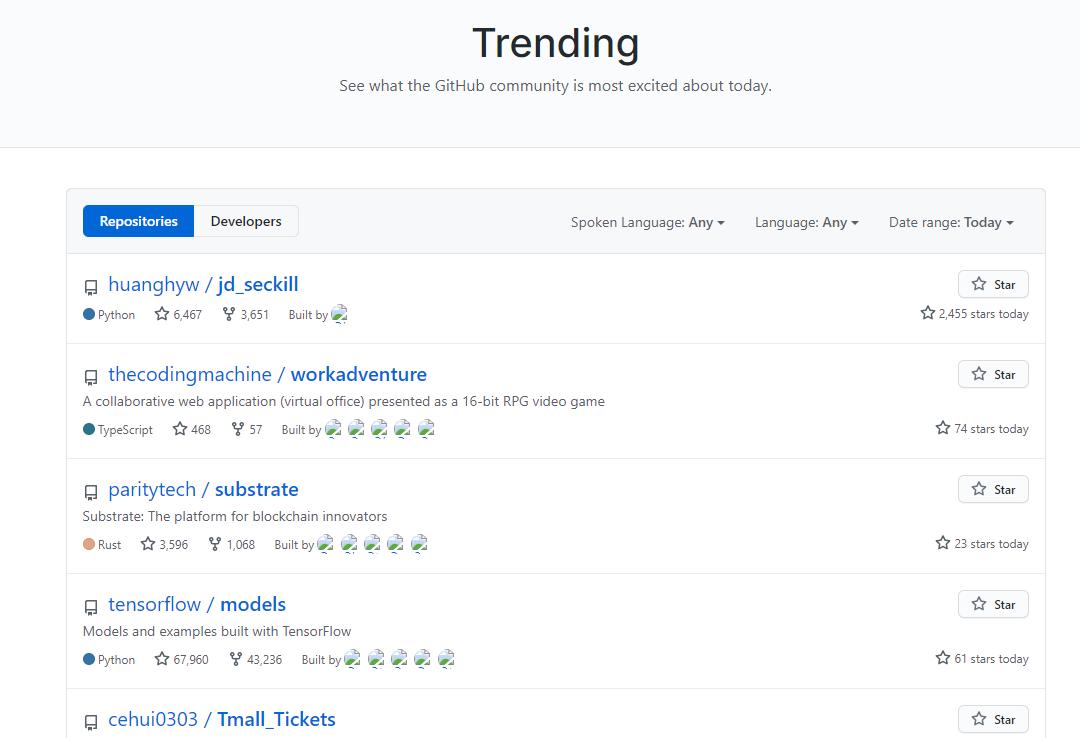Switch to the Repositories tab
1080x738 pixels.
138,221
